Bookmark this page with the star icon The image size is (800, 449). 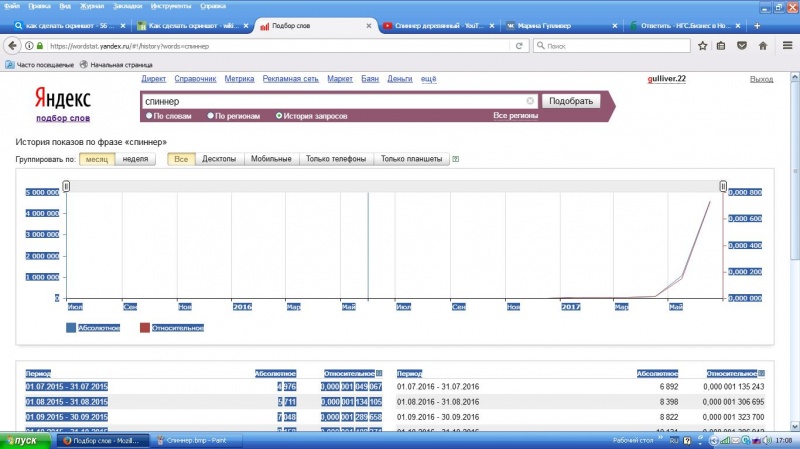pyautogui.click(x=703, y=46)
